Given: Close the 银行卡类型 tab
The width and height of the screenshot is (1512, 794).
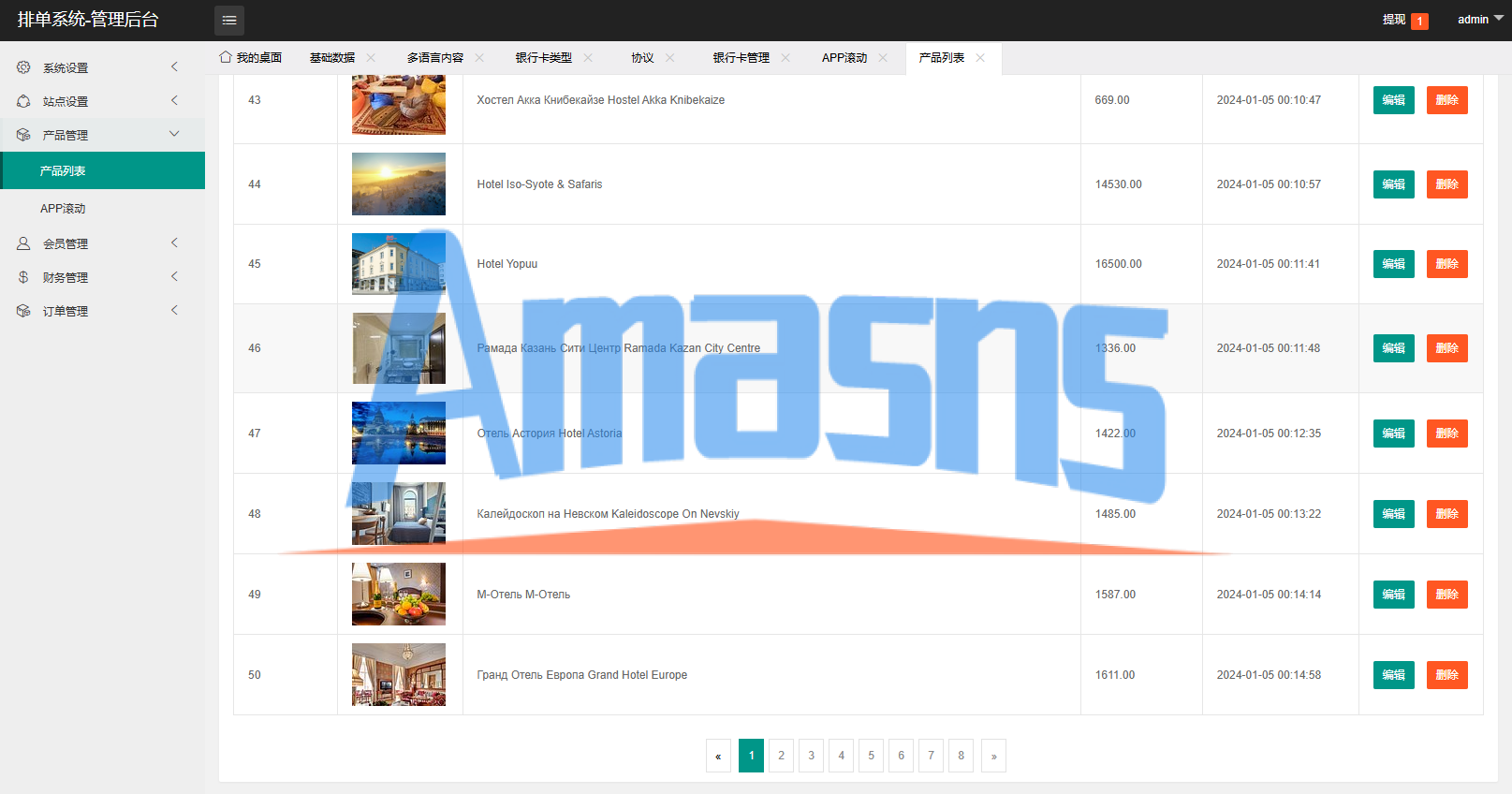Looking at the screenshot, I should 588,58.
